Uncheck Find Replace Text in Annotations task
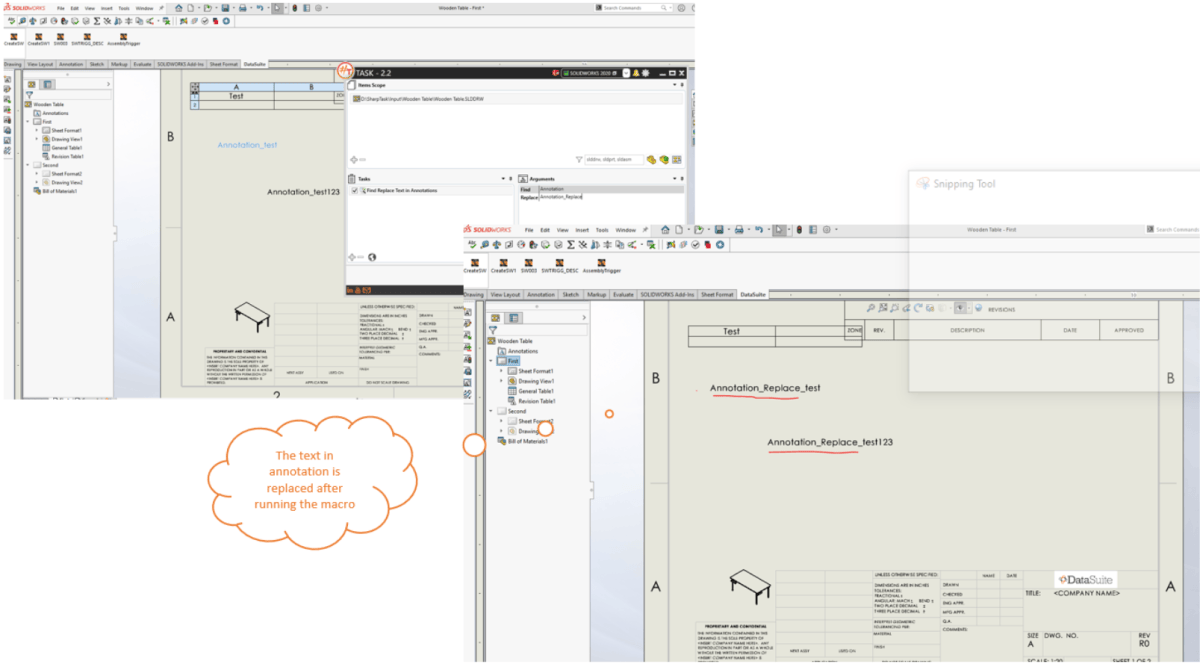 pyautogui.click(x=354, y=190)
